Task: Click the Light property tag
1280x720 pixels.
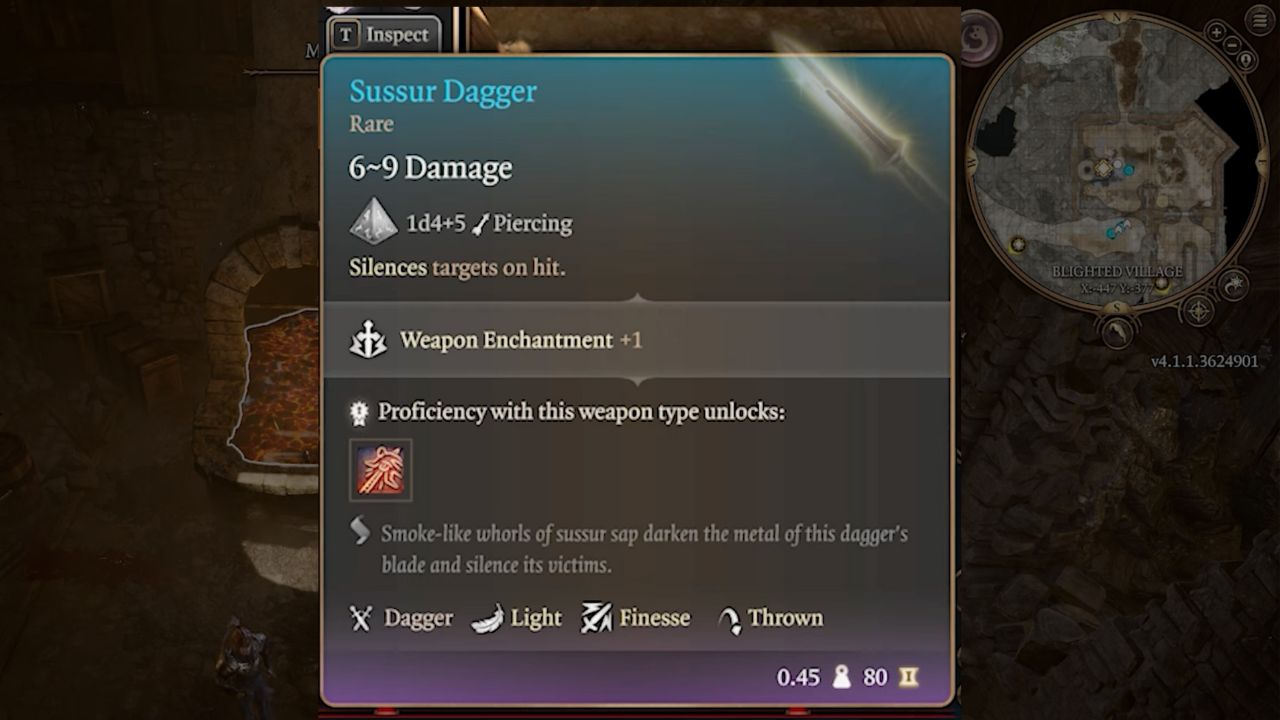Action: tap(516, 618)
